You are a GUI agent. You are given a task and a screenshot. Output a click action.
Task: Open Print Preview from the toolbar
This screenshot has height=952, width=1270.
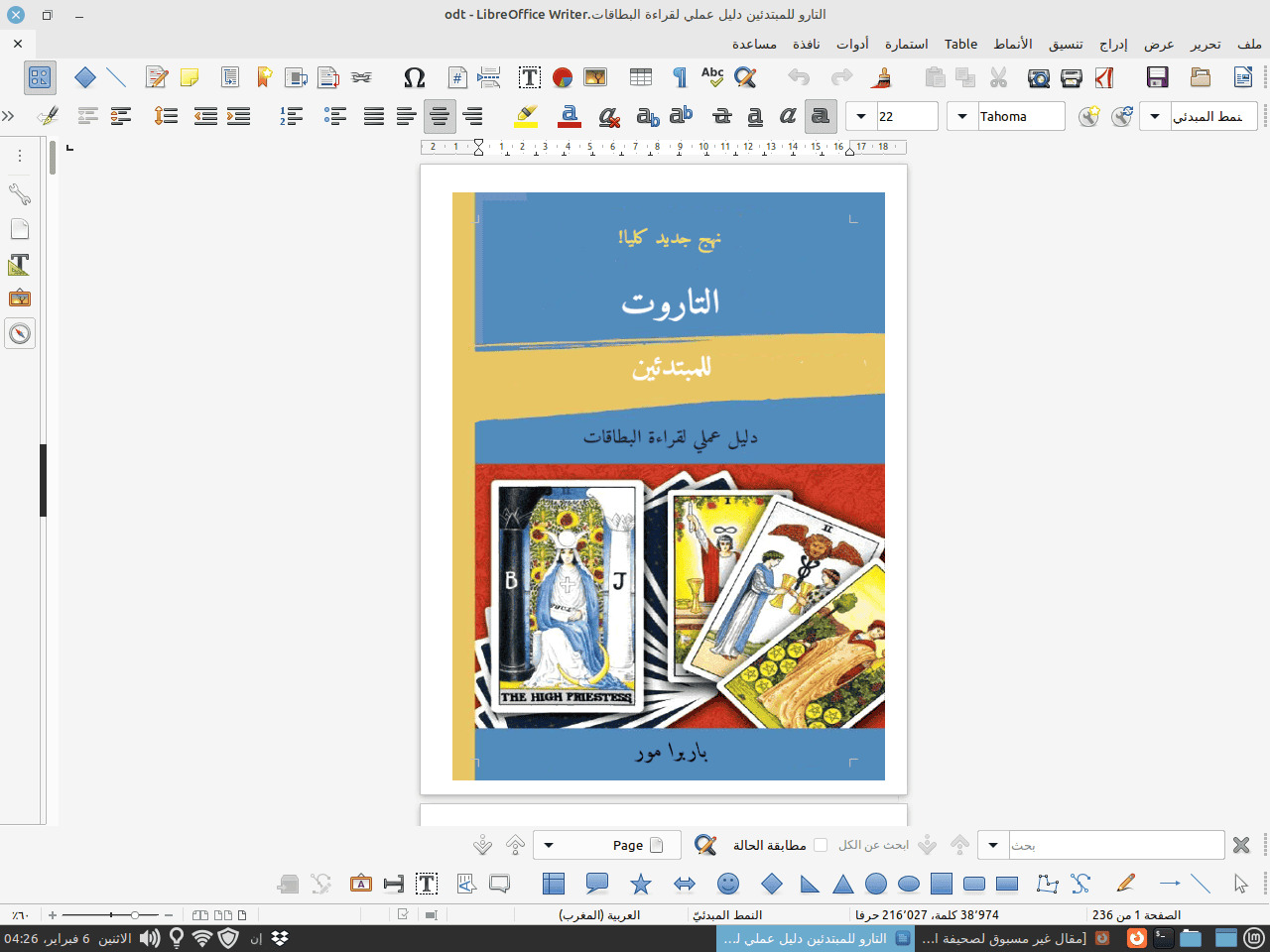click(x=1039, y=77)
